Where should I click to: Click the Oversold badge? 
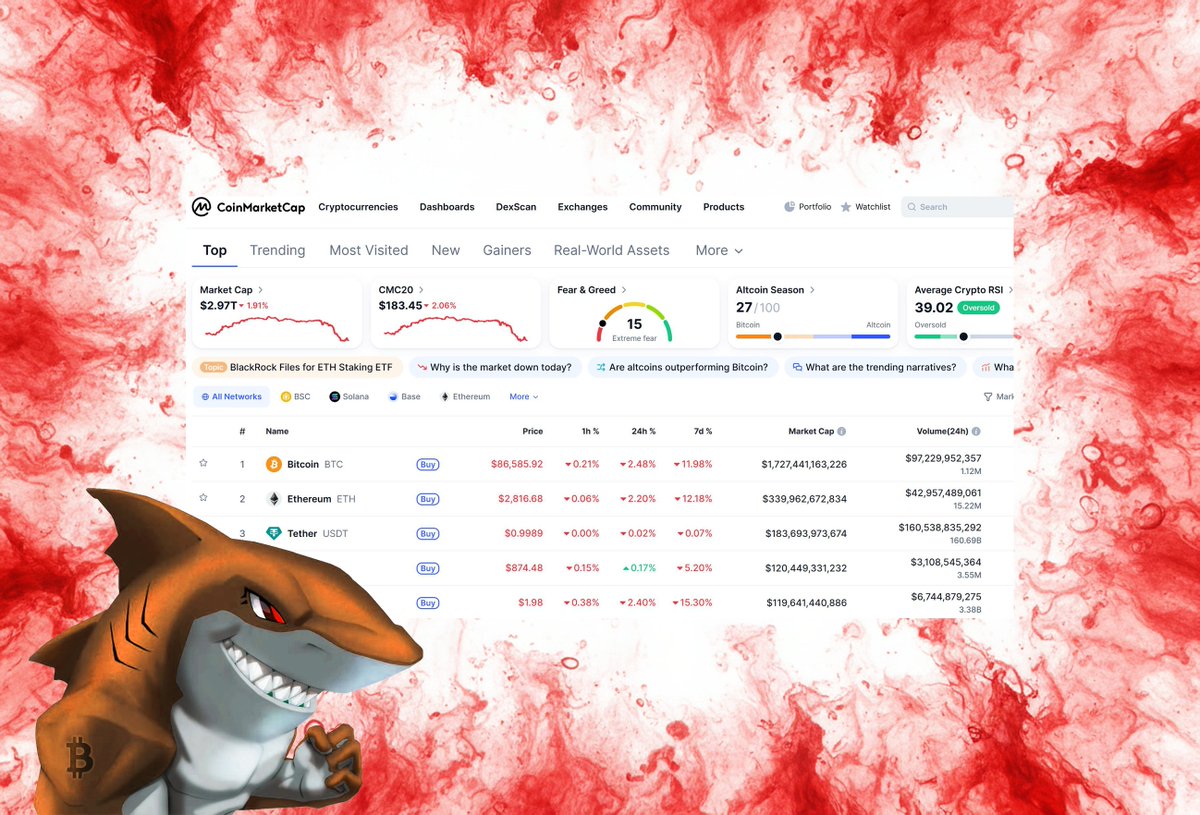point(978,308)
